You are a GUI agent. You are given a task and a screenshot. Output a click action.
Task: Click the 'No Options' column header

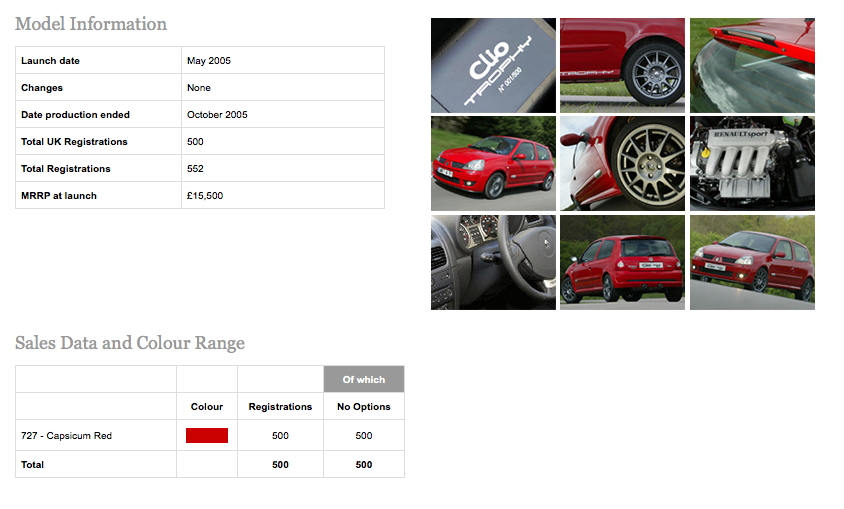(x=364, y=406)
